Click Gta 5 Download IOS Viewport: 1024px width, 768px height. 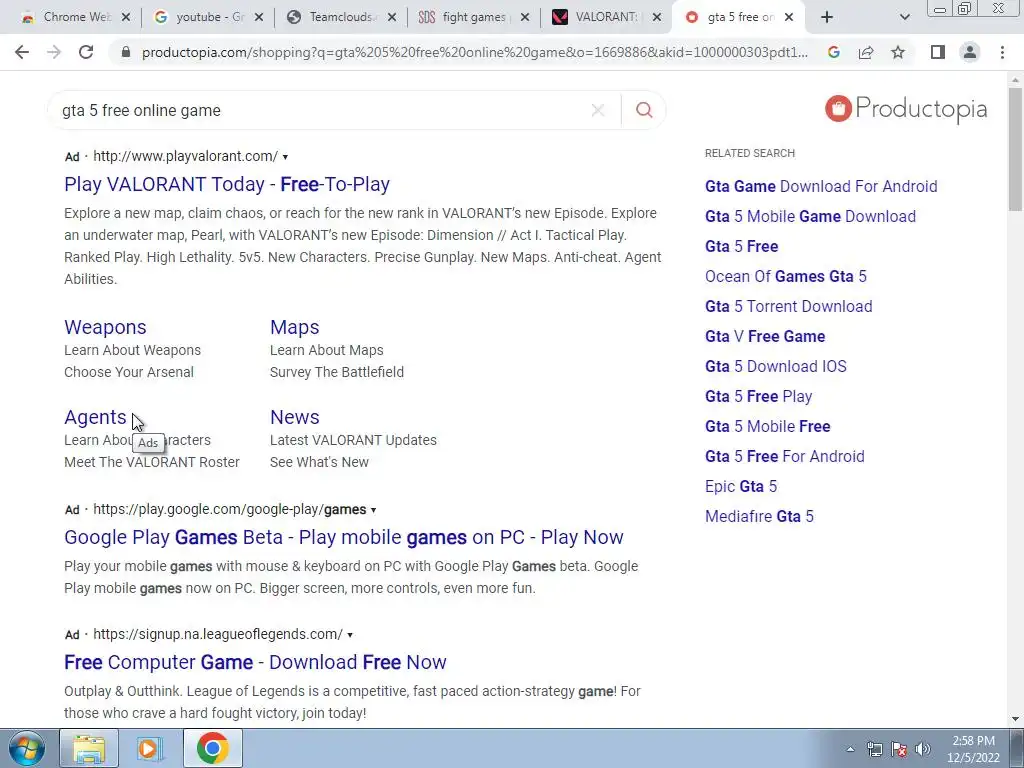click(776, 366)
